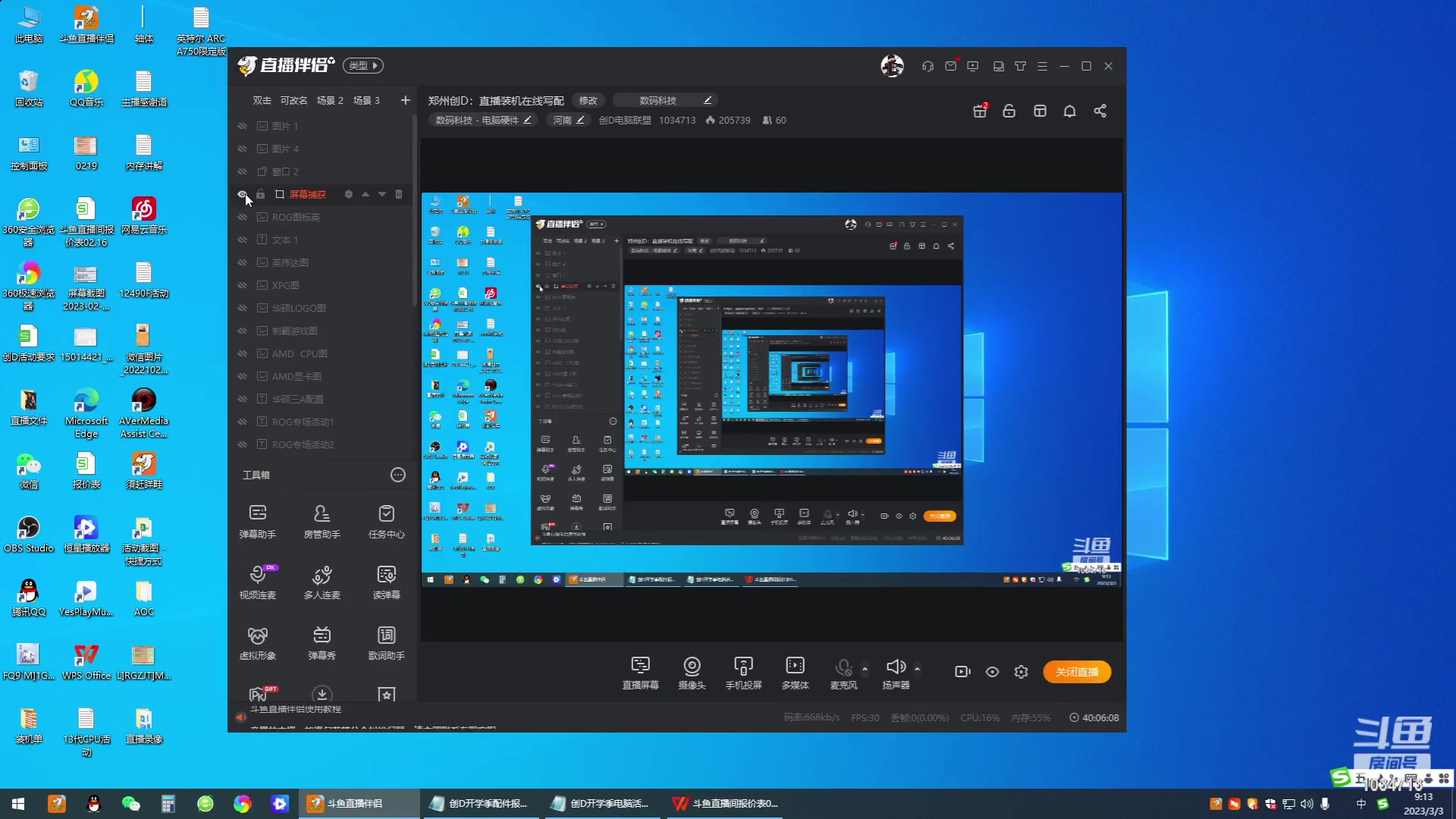Image resolution: width=1456 pixels, height=819 pixels.
Task: Open the 弹幕助手 tool
Action: click(258, 522)
